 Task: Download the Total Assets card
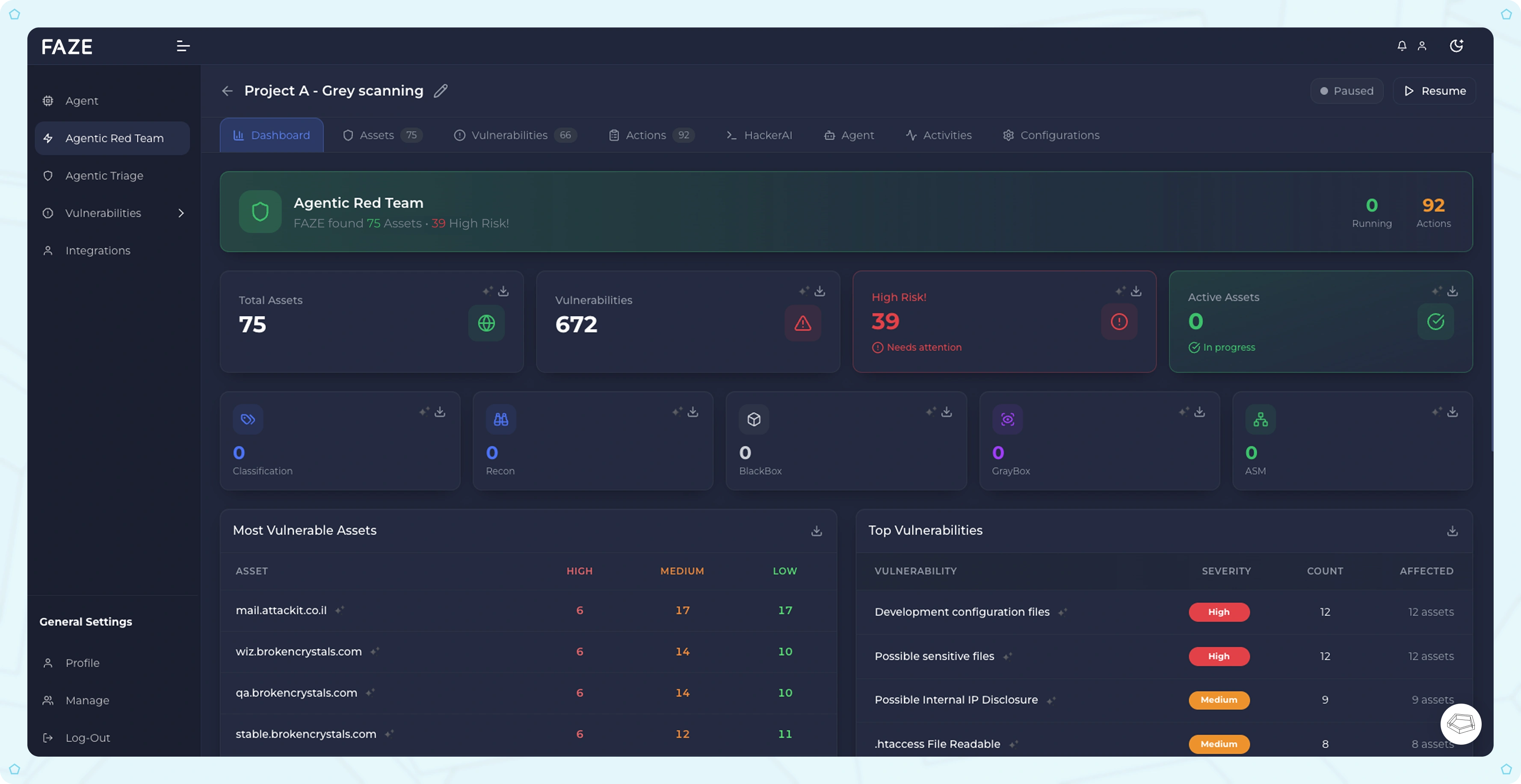coord(503,291)
